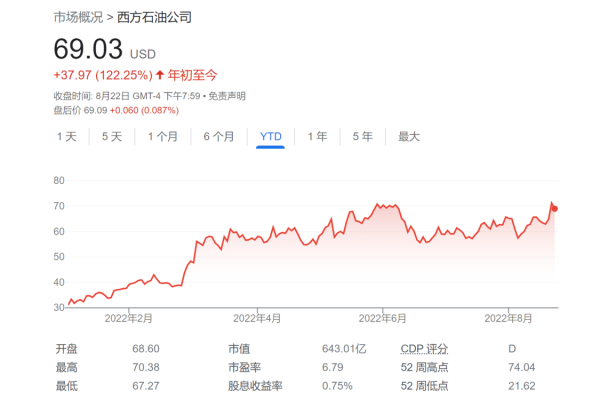Click the CDP score value D

512,349
